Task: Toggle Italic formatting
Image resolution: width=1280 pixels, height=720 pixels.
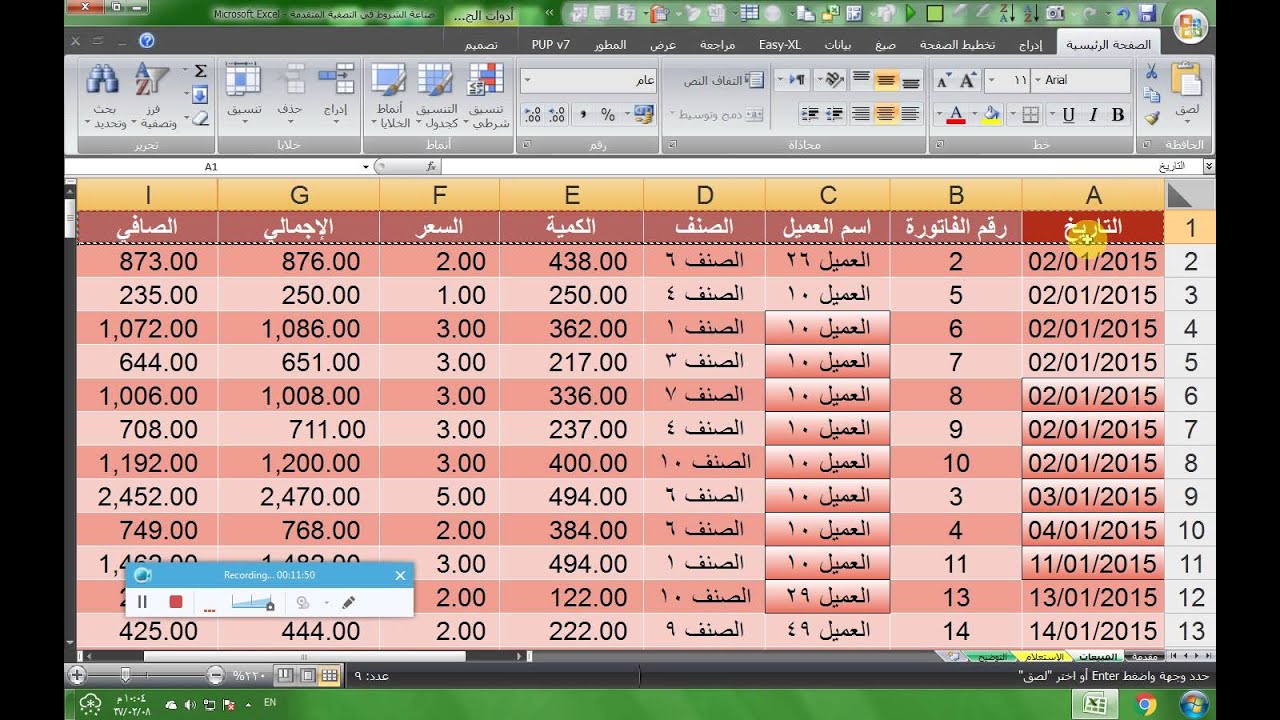Action: (x=1093, y=115)
